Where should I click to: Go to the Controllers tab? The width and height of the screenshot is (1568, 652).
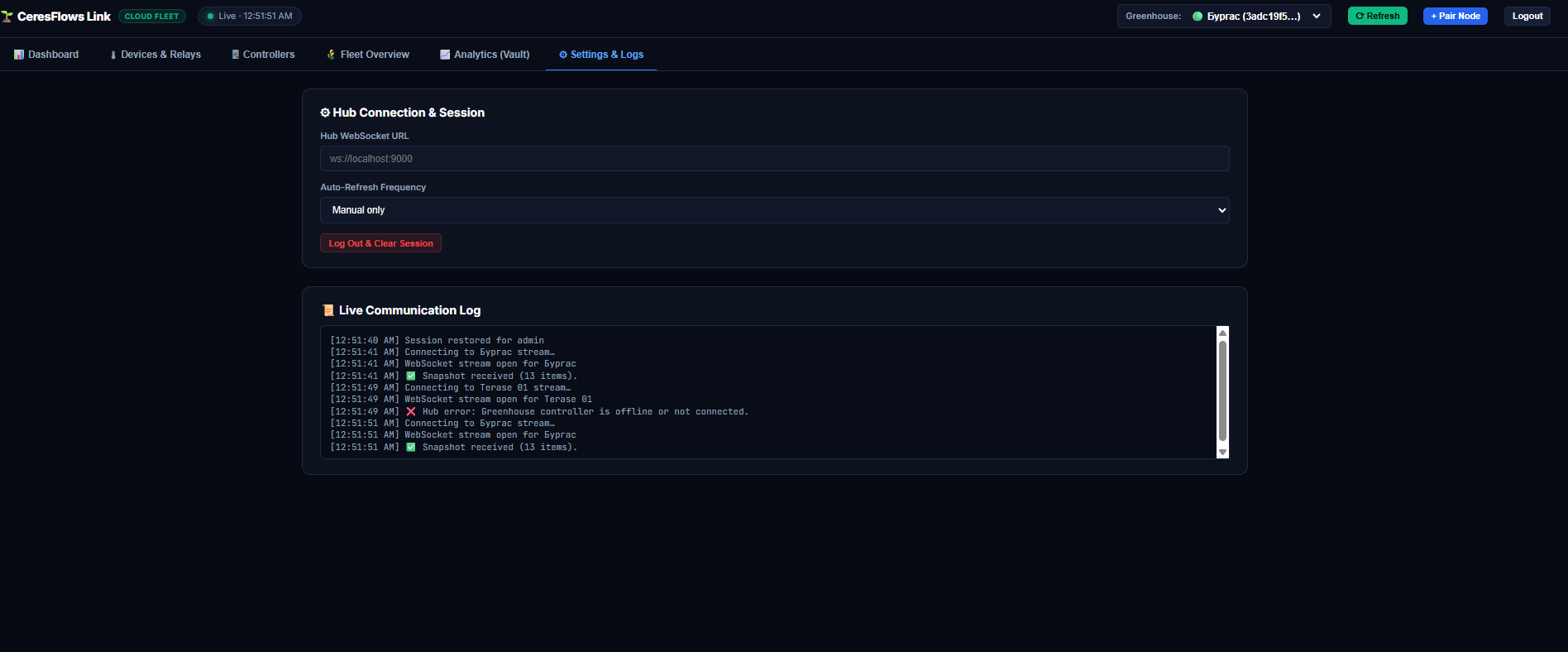pyautogui.click(x=263, y=55)
